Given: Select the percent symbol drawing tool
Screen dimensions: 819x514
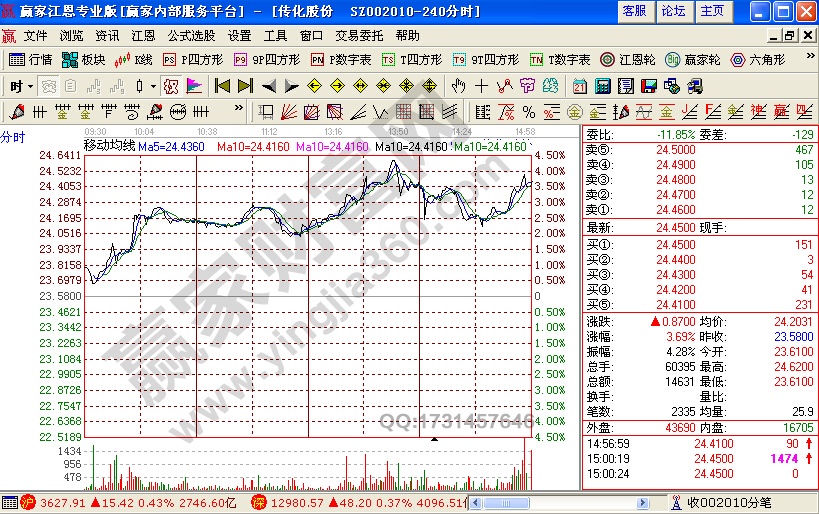Looking at the screenshot, I should [527, 111].
